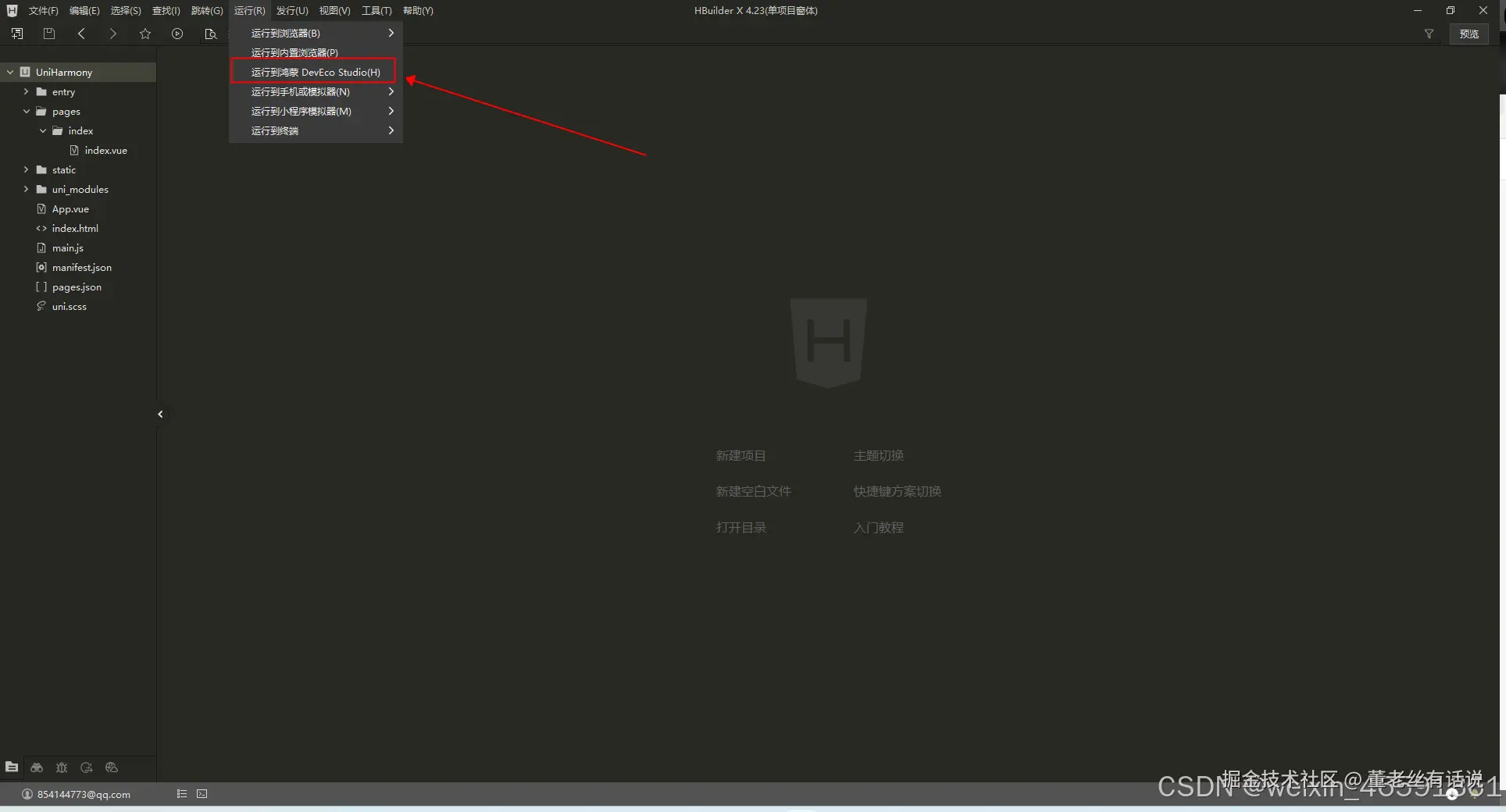The width and height of the screenshot is (1506, 812).
Task: Click the sync refresh sidebar icon
Action: pyautogui.click(x=87, y=767)
